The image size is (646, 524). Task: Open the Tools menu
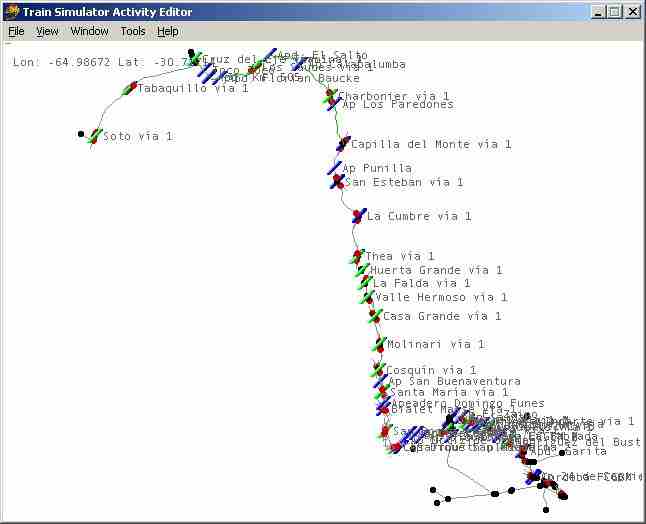[x=133, y=31]
